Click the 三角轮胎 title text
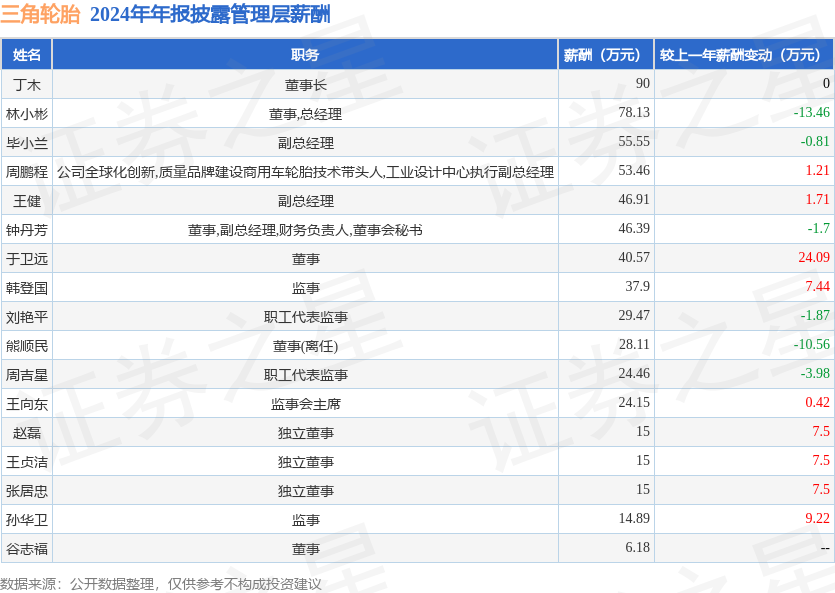Screen dimensions: 835x593 click(40, 14)
